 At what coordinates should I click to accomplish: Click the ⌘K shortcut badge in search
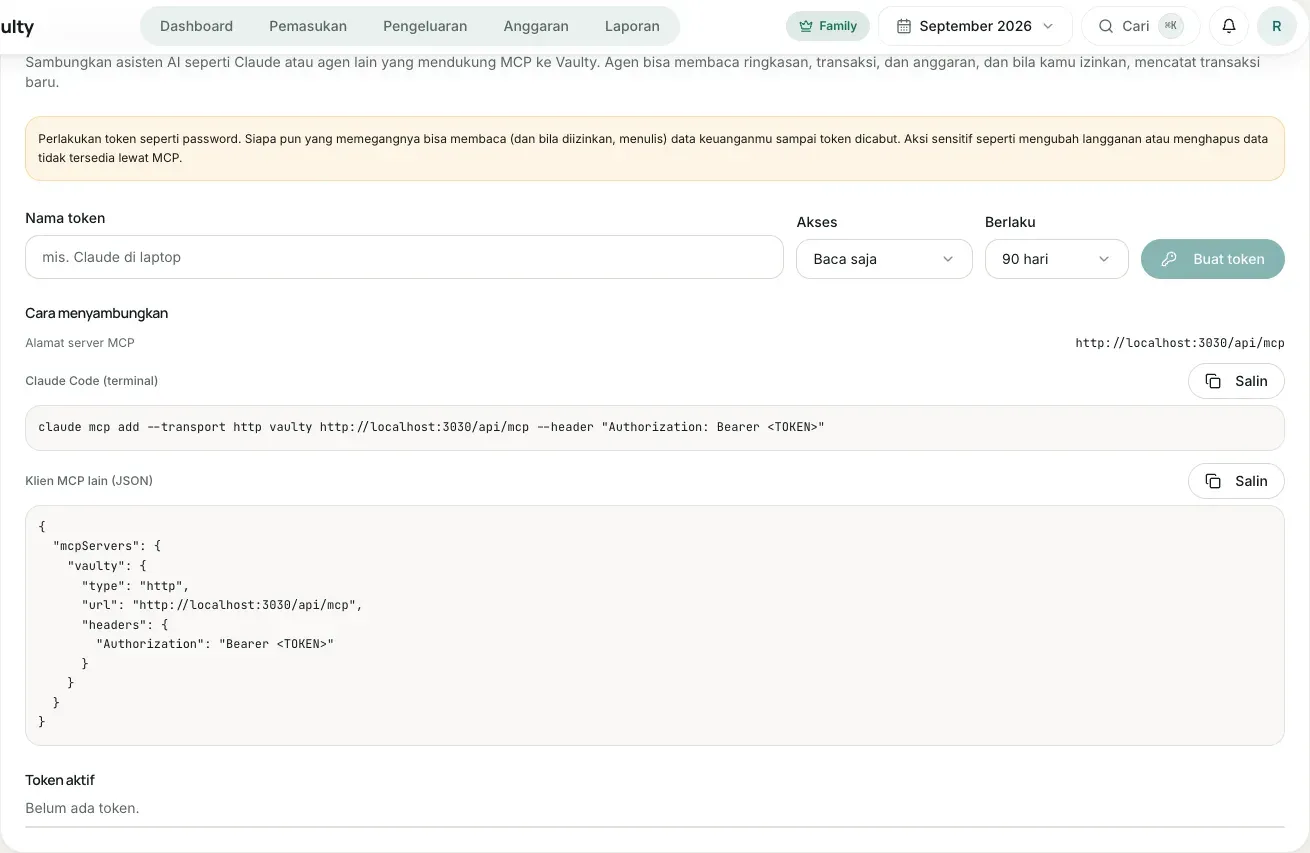point(1171,26)
